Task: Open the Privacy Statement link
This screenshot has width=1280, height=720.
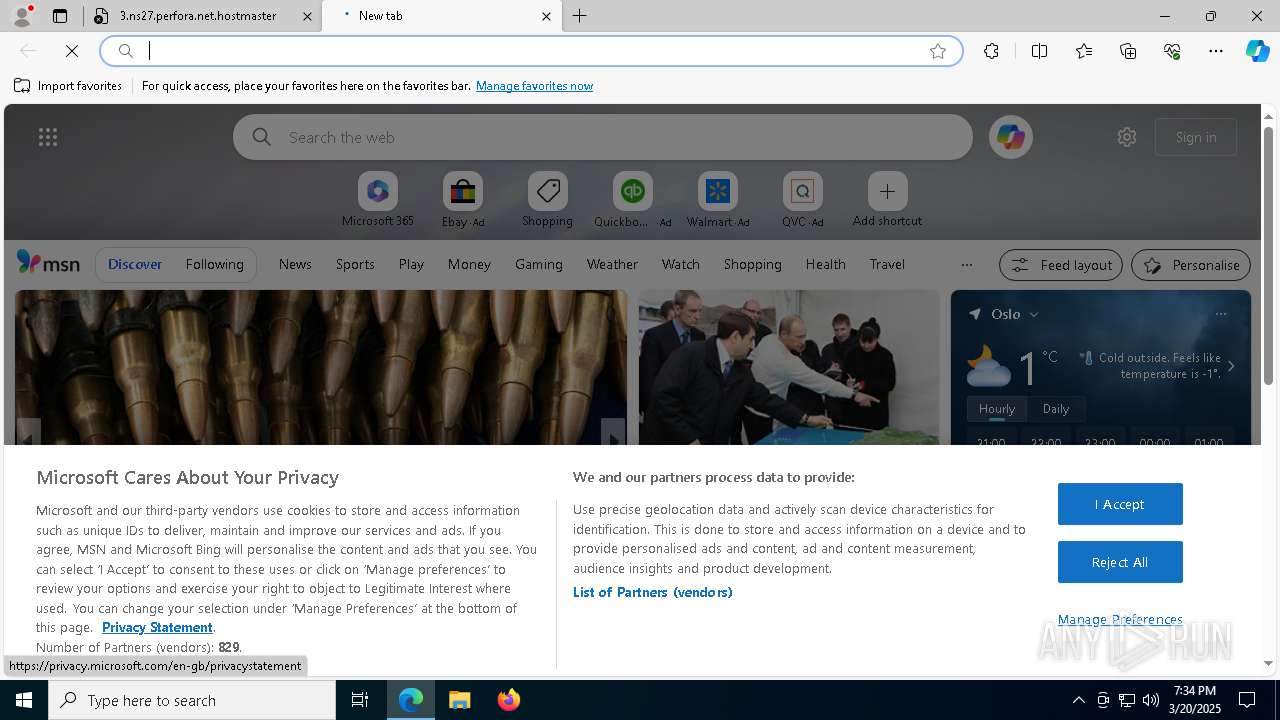Action: coord(157,627)
